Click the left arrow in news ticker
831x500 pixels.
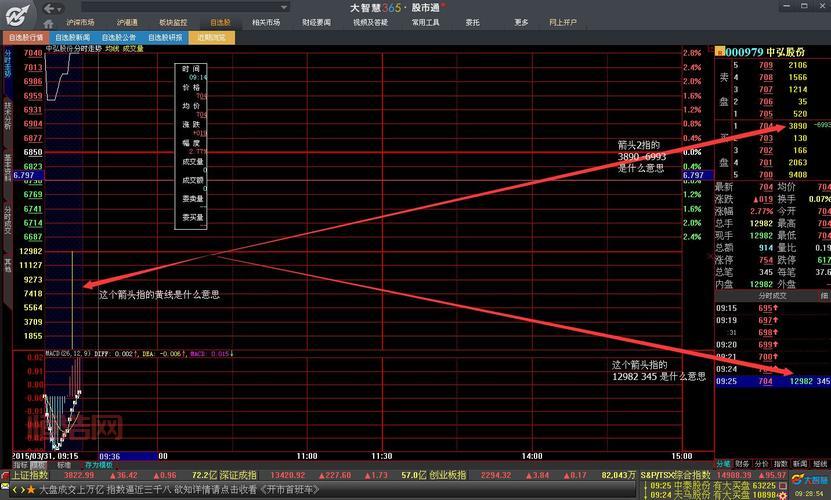[x=15, y=491]
